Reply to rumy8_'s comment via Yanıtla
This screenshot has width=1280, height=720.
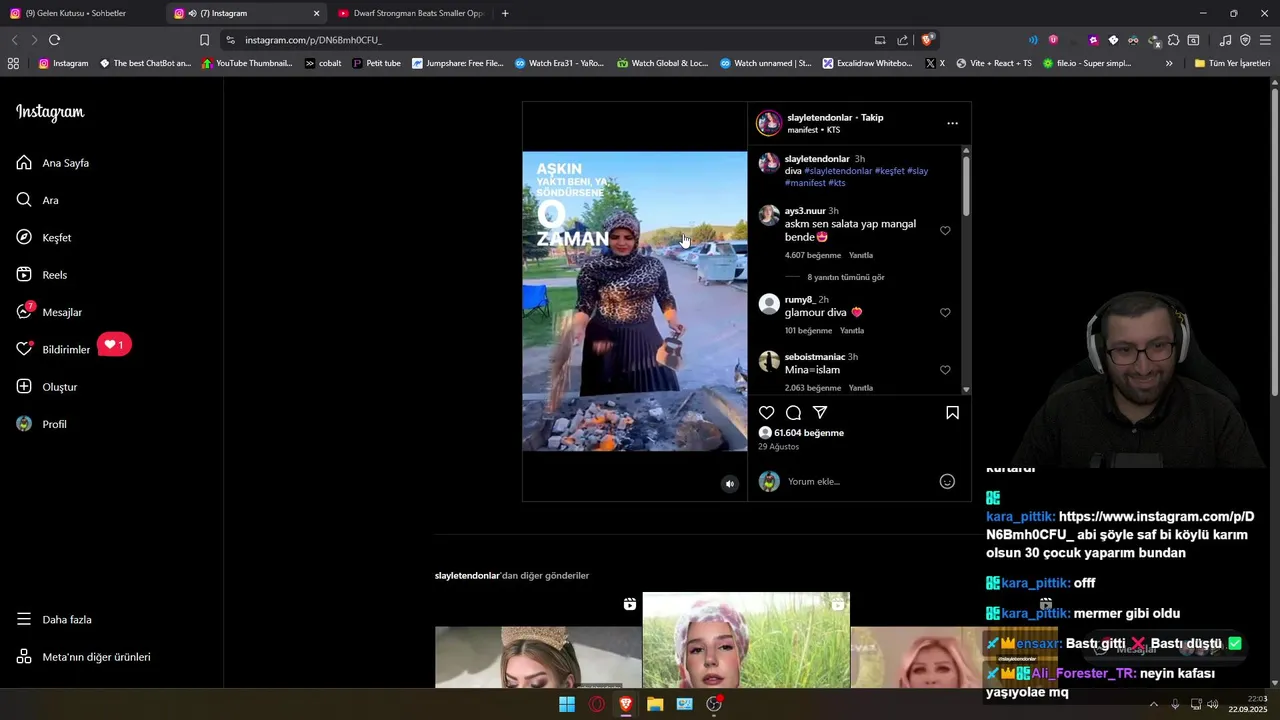coord(852,330)
